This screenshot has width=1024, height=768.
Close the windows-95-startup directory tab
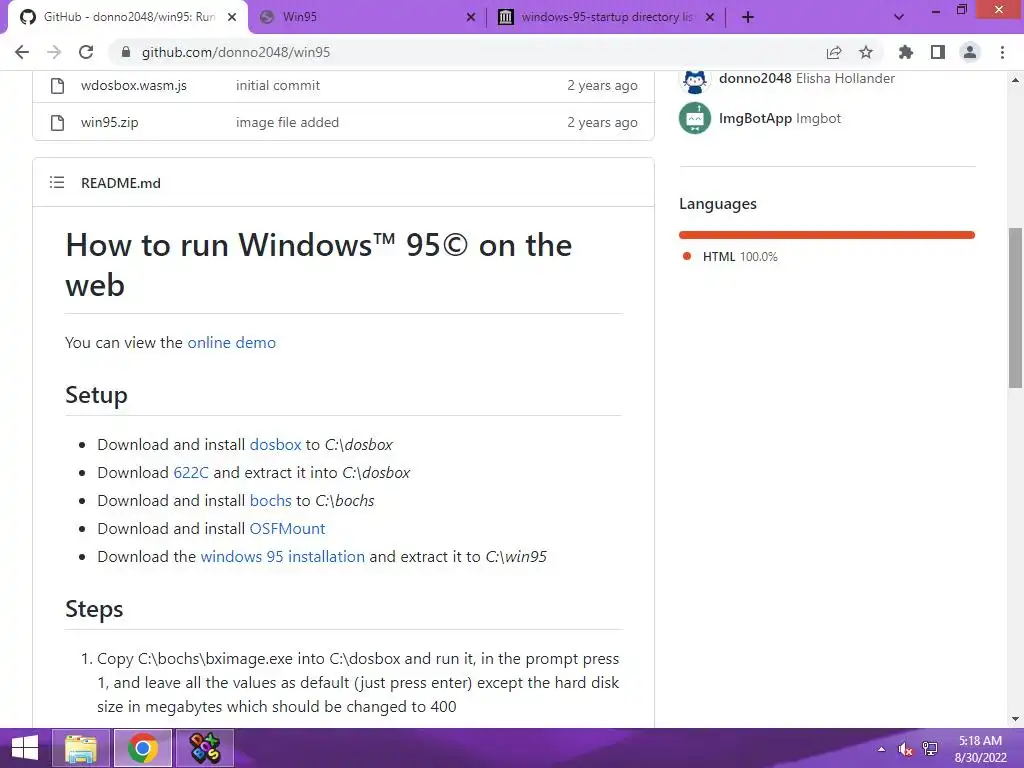(x=710, y=17)
